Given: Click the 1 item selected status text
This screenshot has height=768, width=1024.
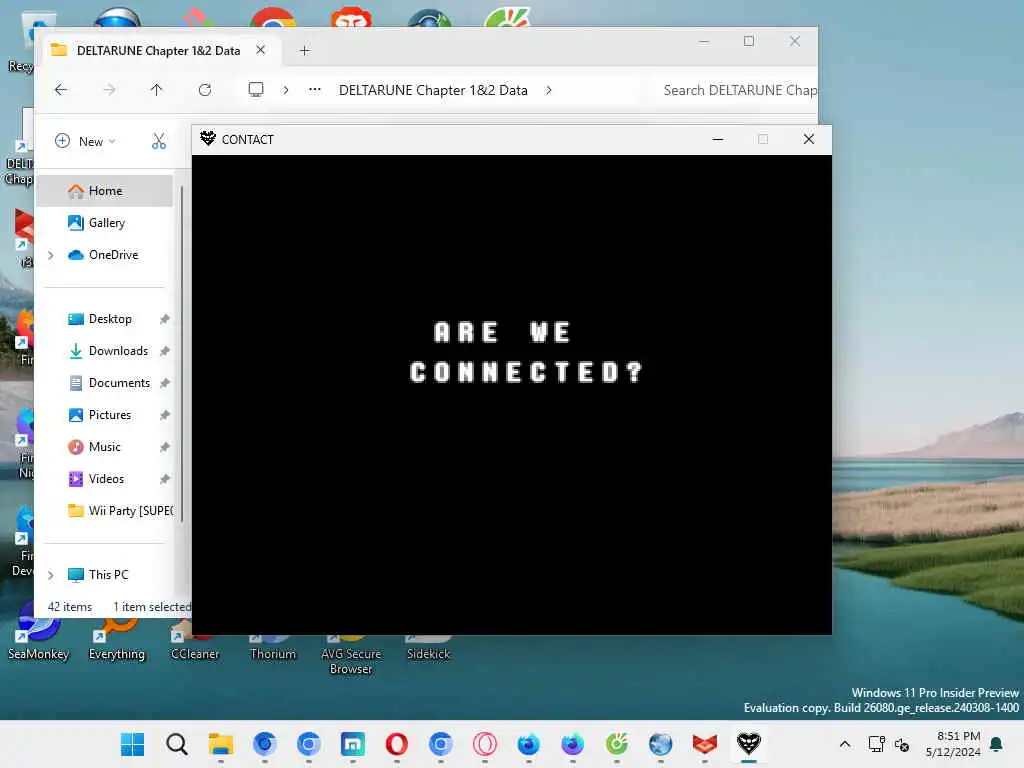Looking at the screenshot, I should 152,607.
